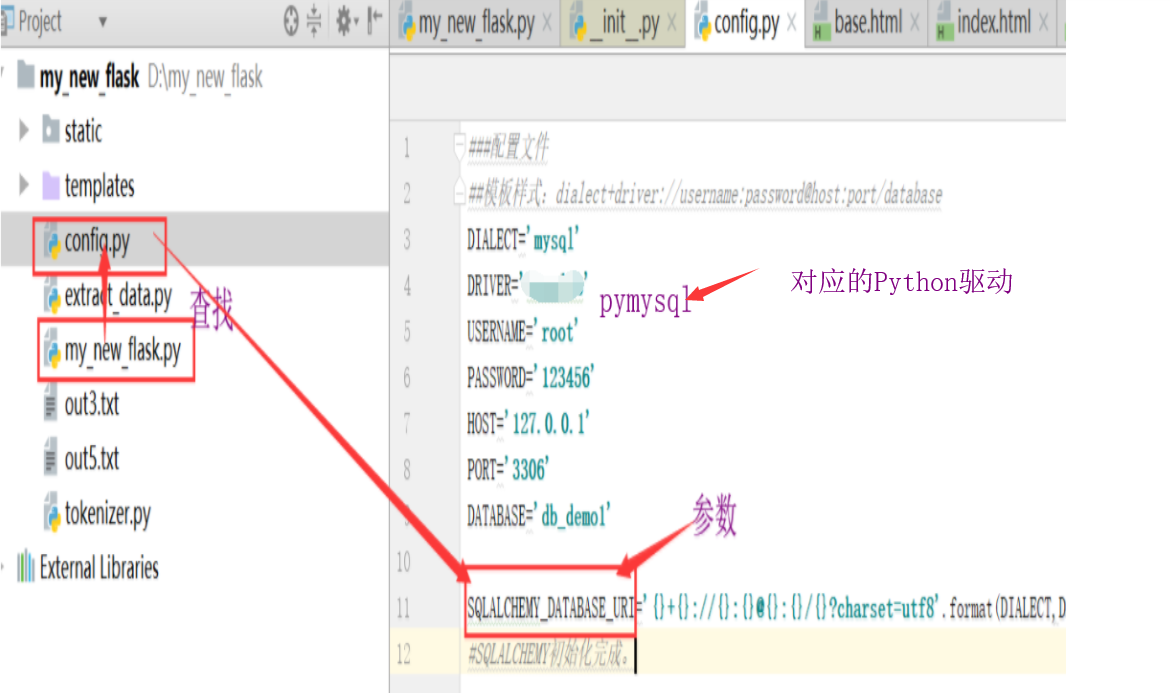Screen dimensions: 1170x693
Task: Hide the Project tool window
Action: (374, 22)
